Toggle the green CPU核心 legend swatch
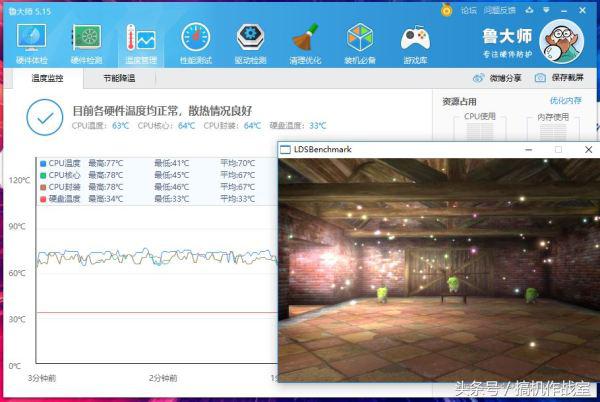 click(43, 176)
